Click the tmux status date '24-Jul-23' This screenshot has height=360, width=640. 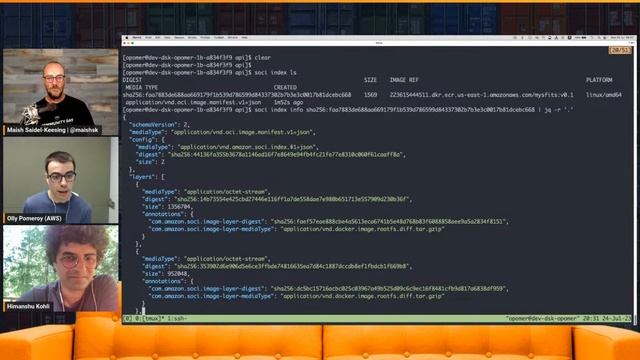click(x=616, y=318)
